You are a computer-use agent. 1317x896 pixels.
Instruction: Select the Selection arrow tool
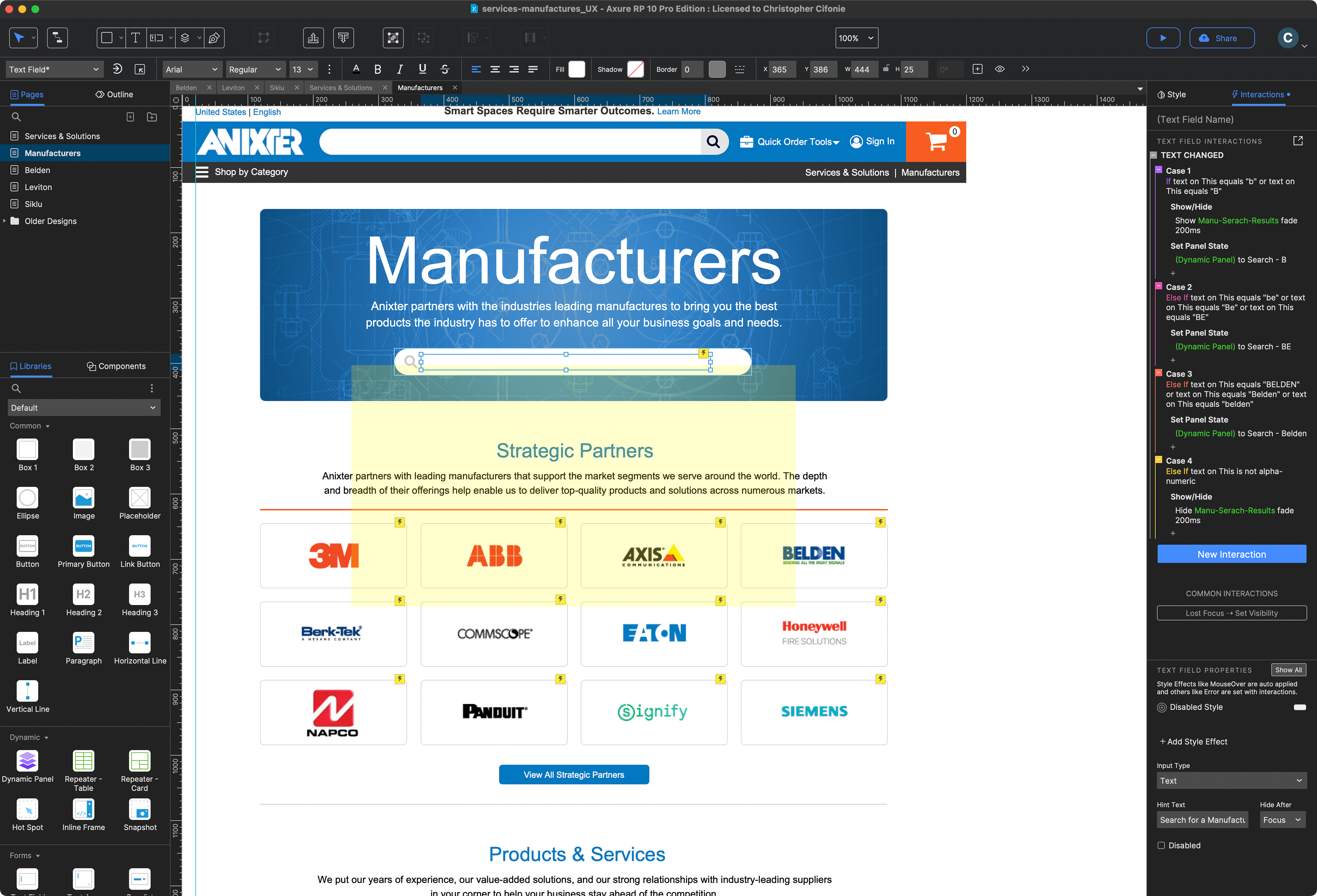(x=19, y=38)
